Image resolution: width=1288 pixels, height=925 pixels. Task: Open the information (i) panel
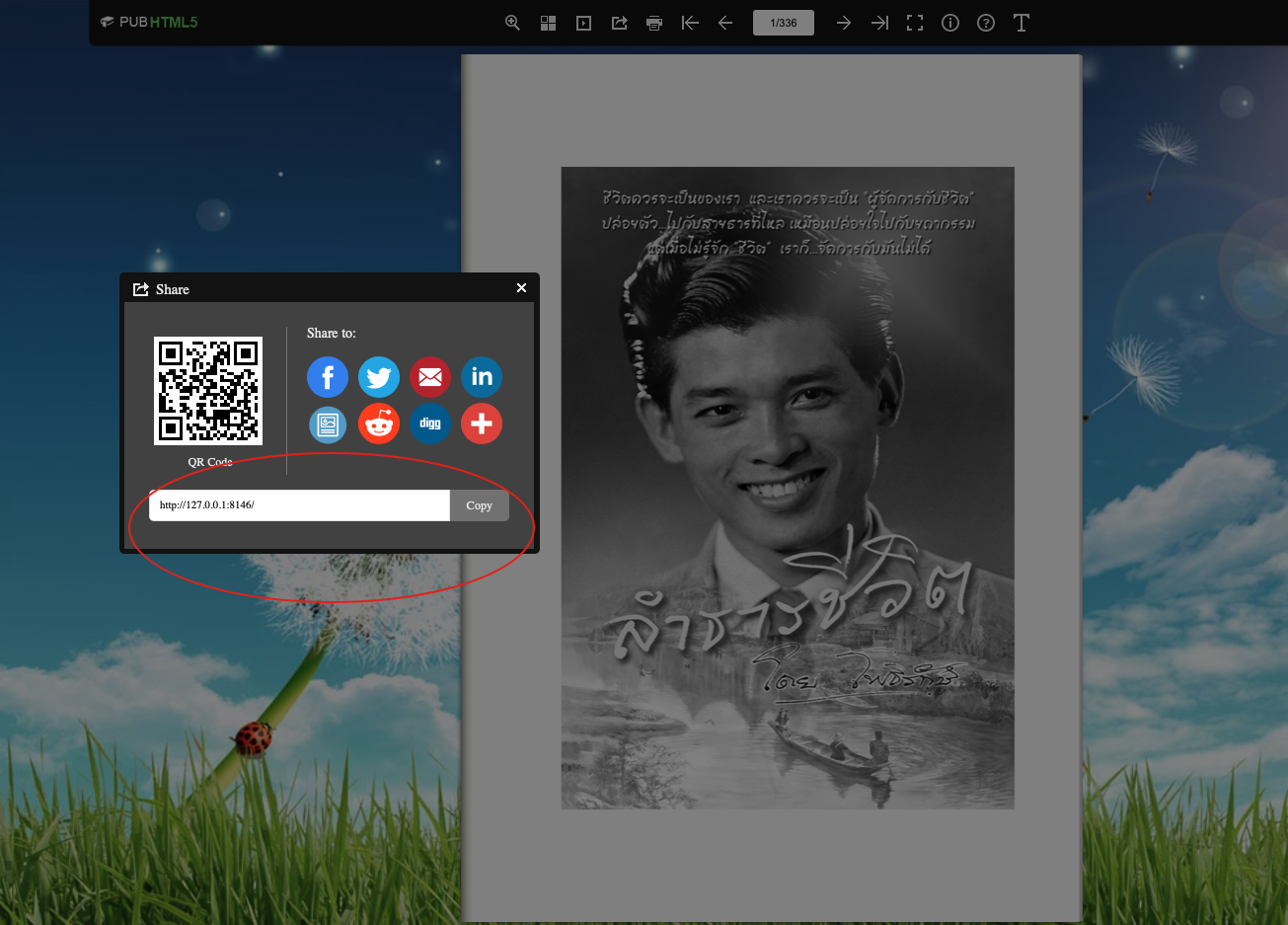950,23
